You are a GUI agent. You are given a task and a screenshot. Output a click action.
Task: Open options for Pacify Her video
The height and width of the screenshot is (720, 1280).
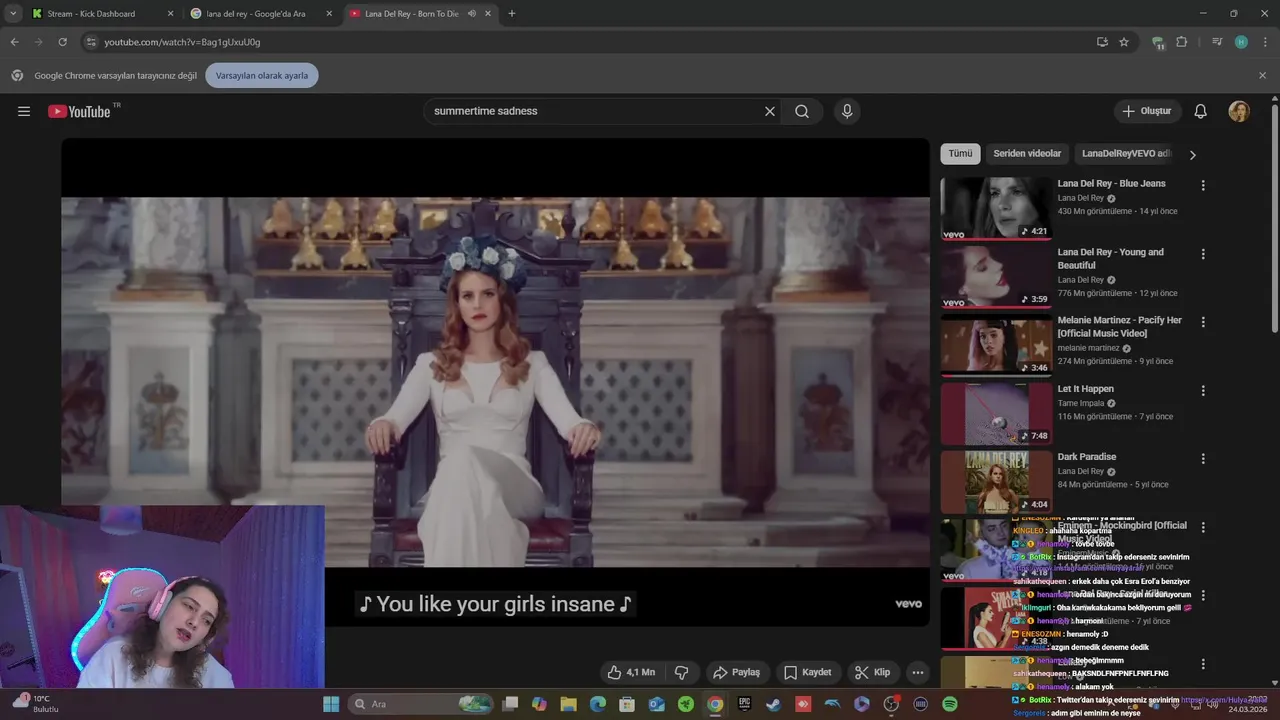point(1203,322)
